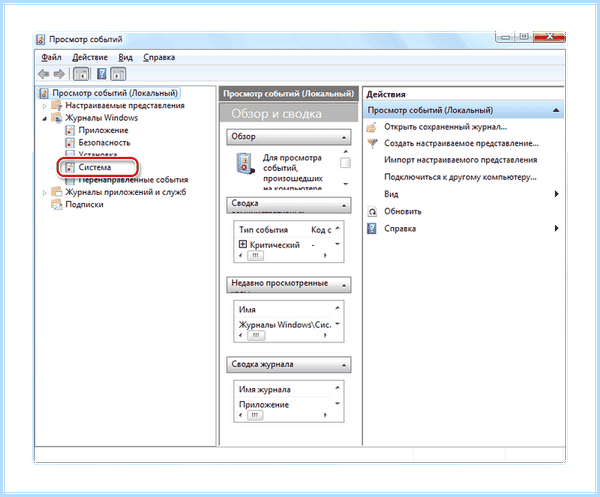The height and width of the screenshot is (497, 600).
Task: Expand the Критический event type row
Action: pos(243,244)
